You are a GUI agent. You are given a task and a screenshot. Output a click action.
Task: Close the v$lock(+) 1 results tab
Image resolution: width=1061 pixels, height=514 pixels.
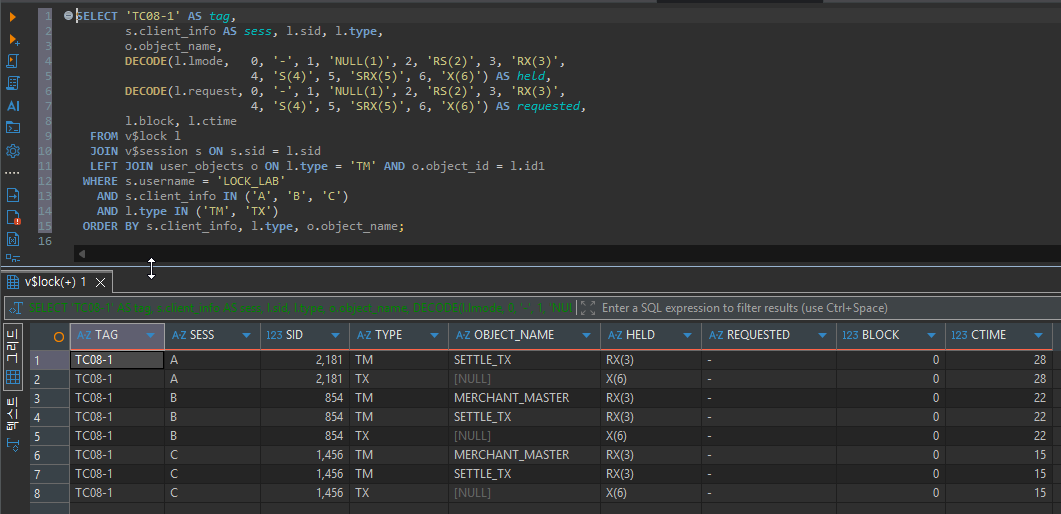coord(100,282)
